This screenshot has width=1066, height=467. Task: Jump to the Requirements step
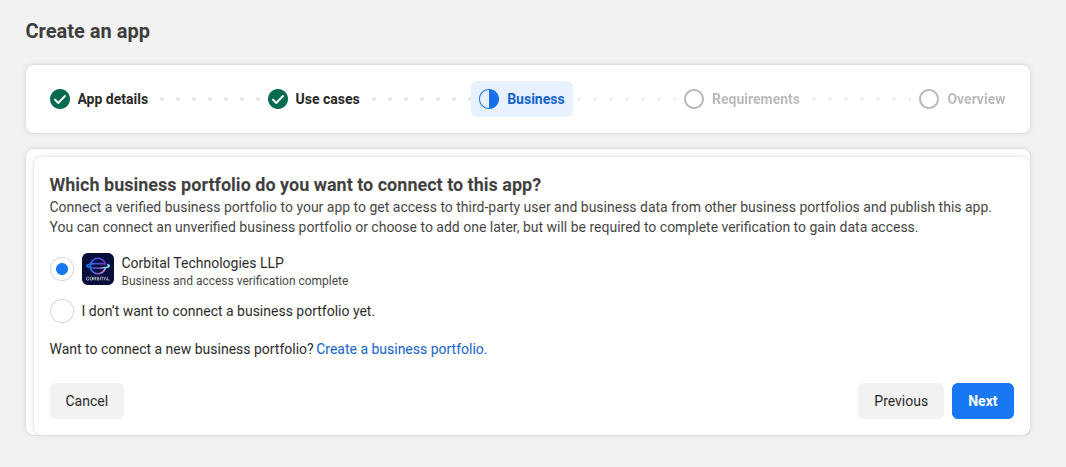coord(755,99)
